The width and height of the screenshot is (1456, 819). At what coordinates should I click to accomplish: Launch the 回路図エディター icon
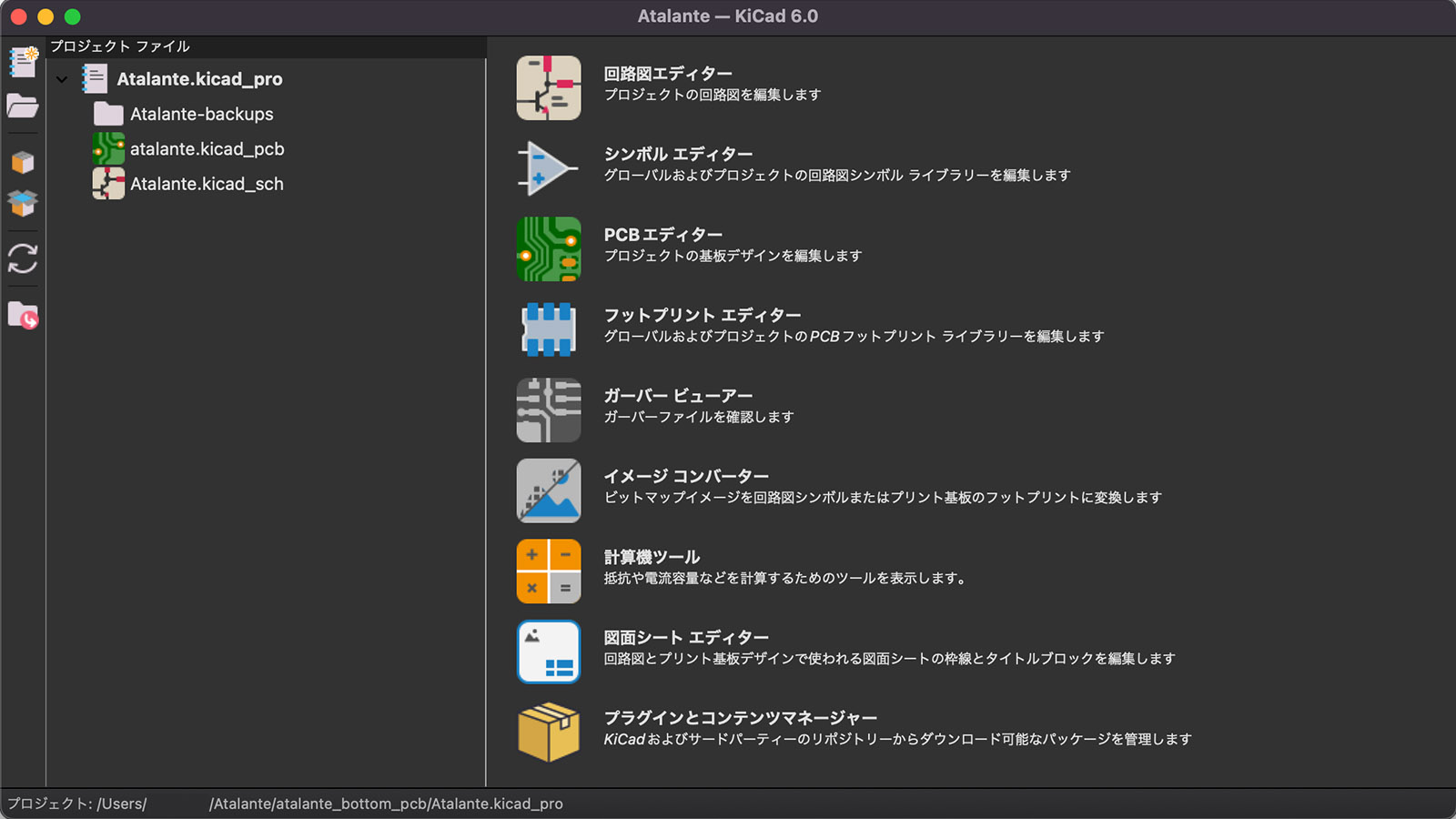(549, 88)
